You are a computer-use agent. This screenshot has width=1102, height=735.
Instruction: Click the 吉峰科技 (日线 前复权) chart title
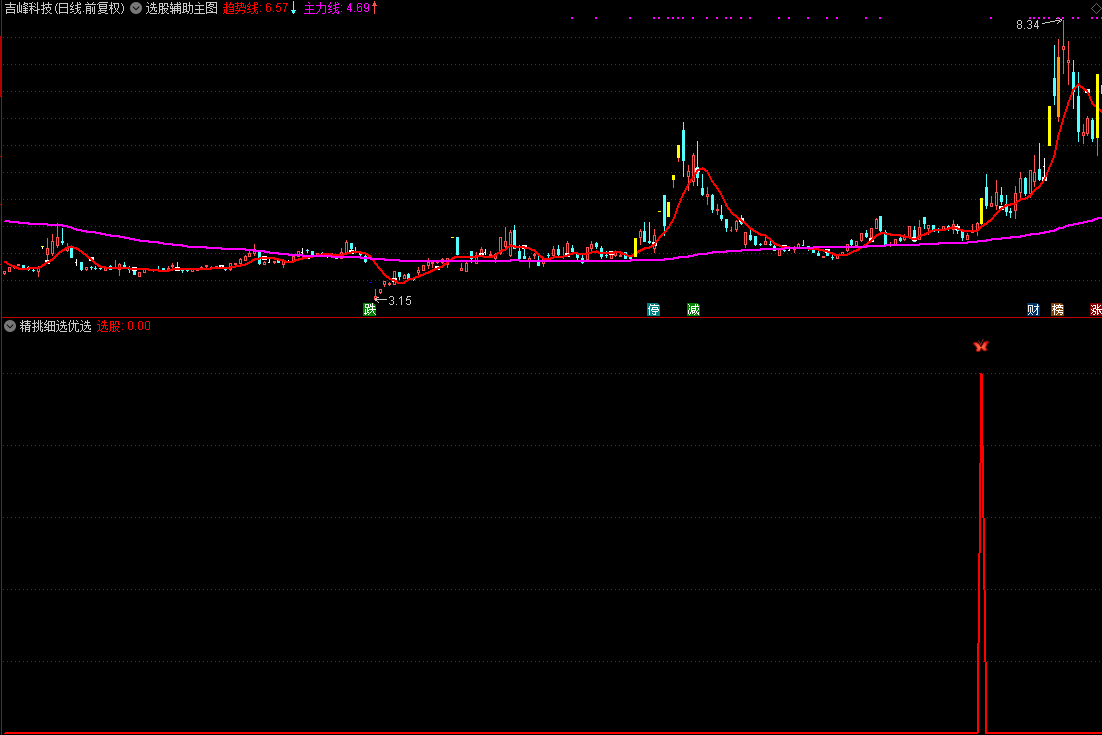(x=64, y=8)
